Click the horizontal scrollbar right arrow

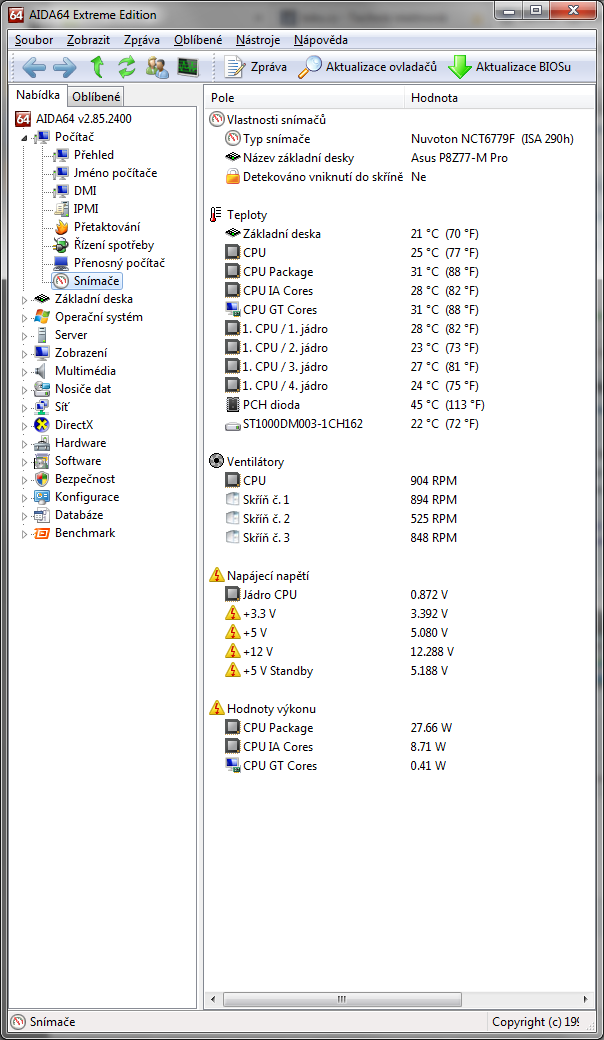coord(585,999)
